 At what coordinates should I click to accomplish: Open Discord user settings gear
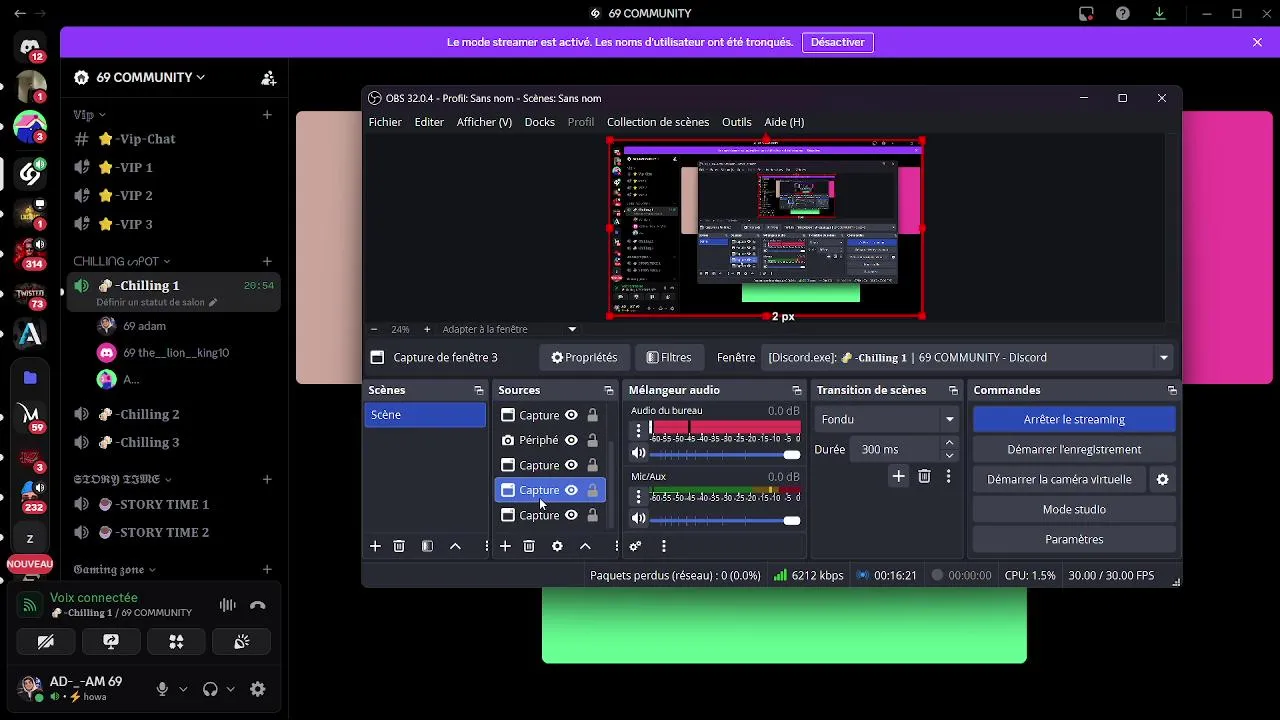(x=258, y=689)
